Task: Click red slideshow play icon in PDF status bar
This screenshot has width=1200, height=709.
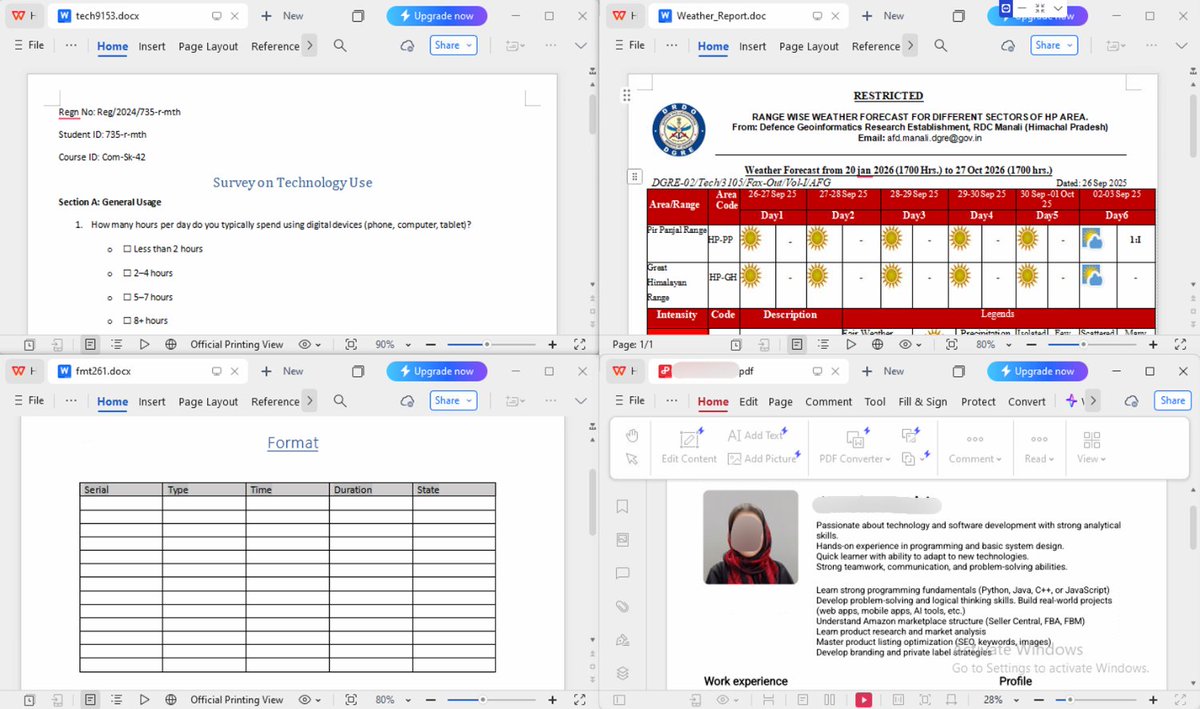Action: pos(863,700)
